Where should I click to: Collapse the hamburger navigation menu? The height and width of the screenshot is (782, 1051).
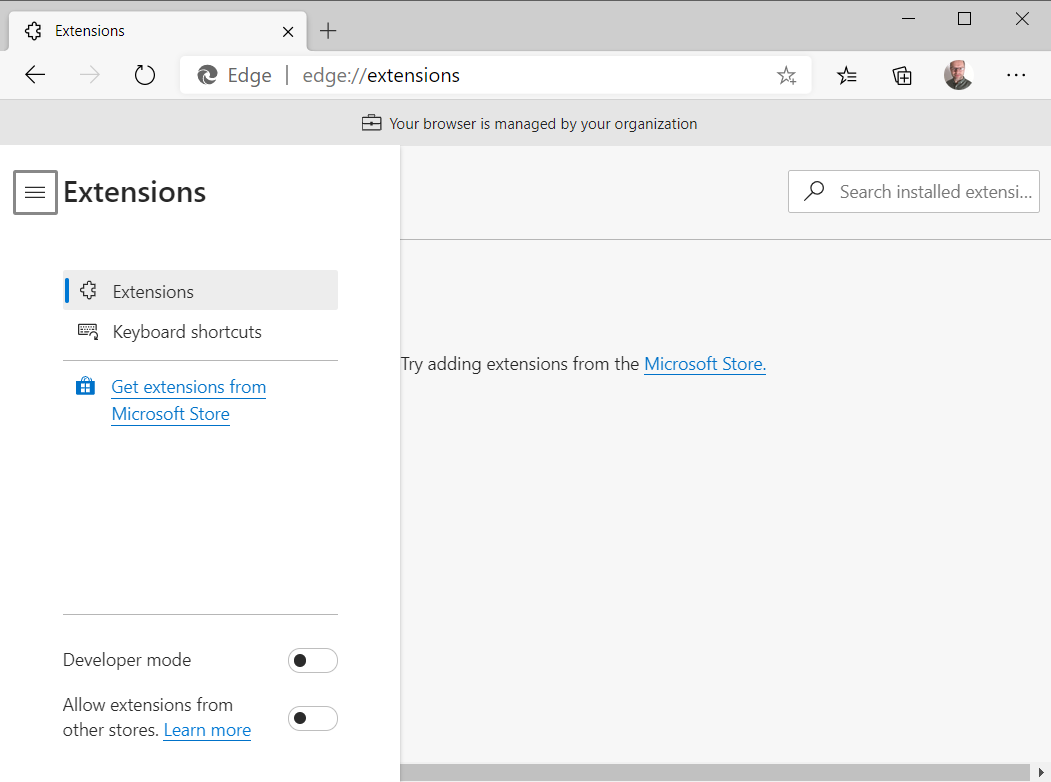point(35,192)
